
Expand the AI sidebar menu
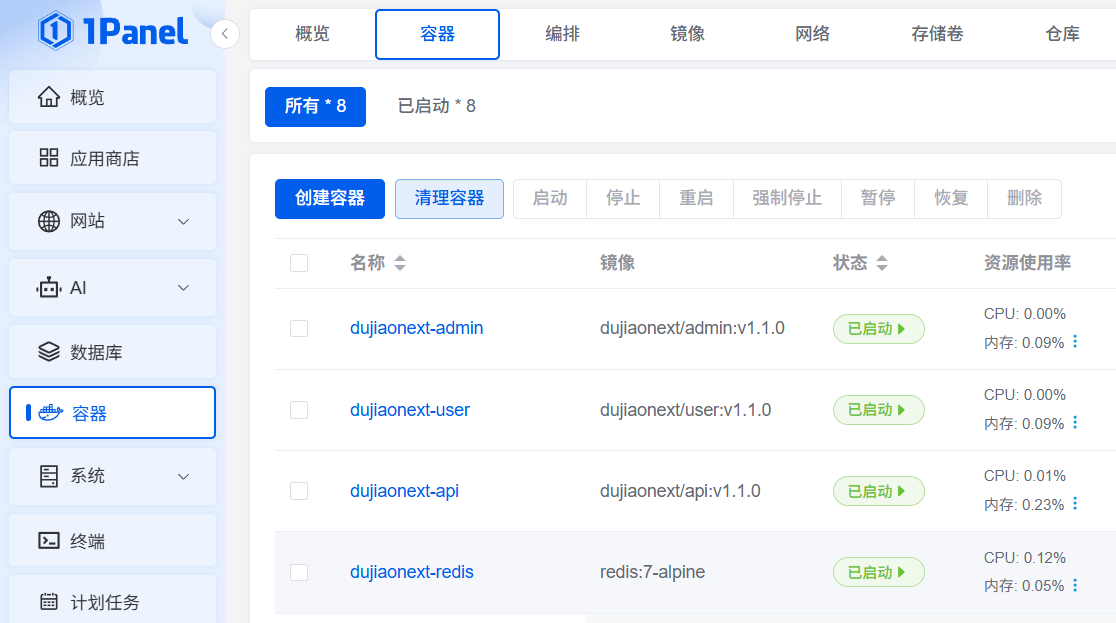pyautogui.click(x=183, y=288)
